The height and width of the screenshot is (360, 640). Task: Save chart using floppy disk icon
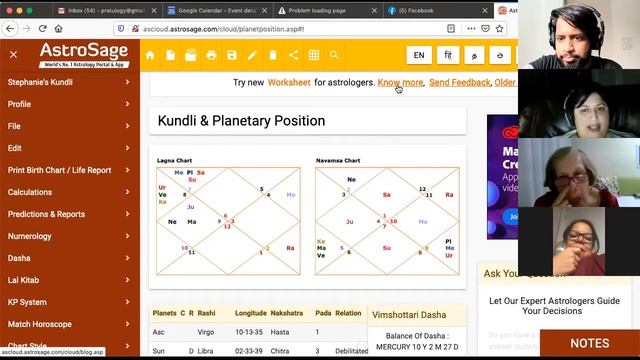click(x=232, y=55)
